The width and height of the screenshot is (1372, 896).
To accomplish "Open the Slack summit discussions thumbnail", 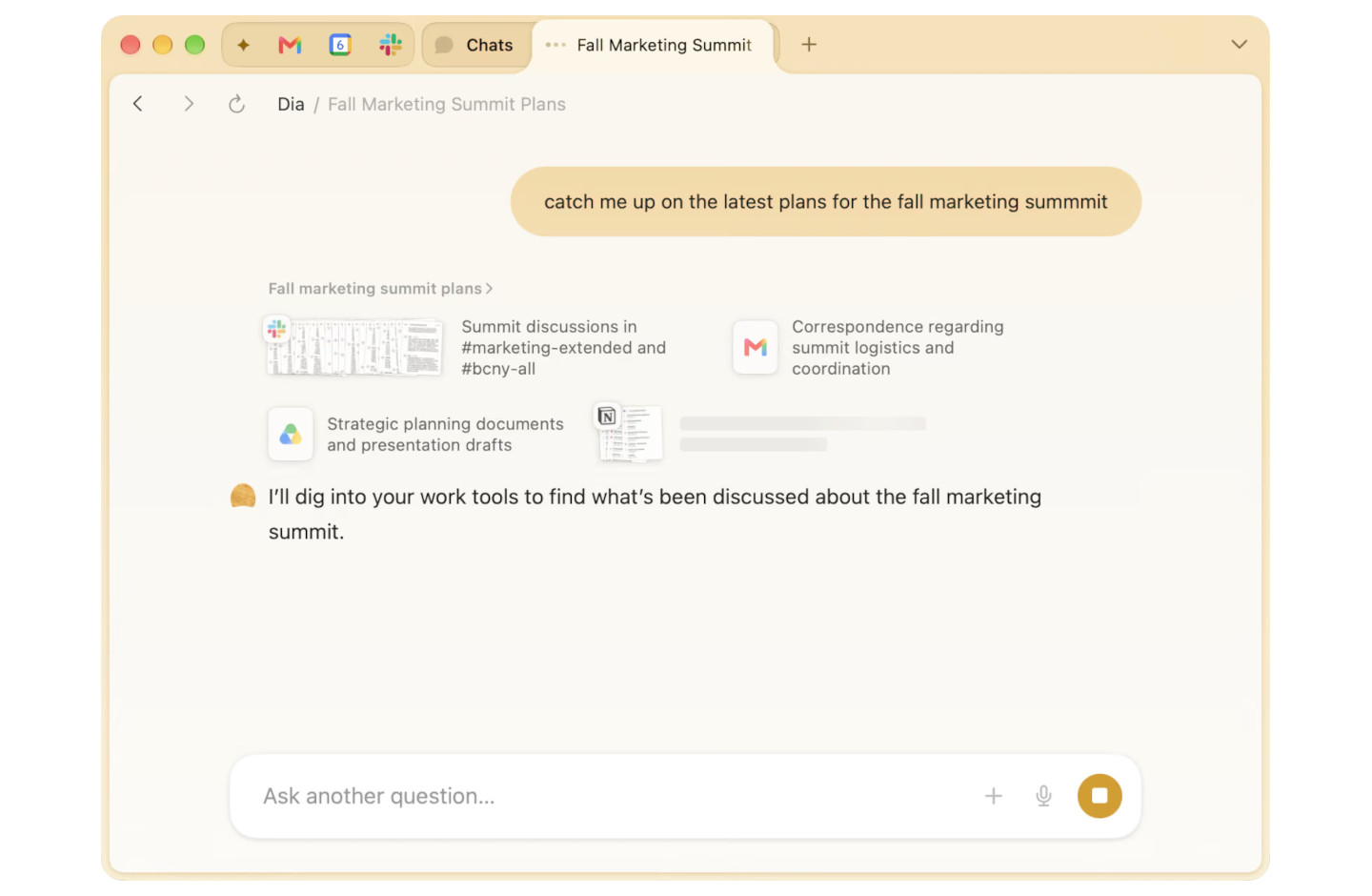I will point(353,347).
